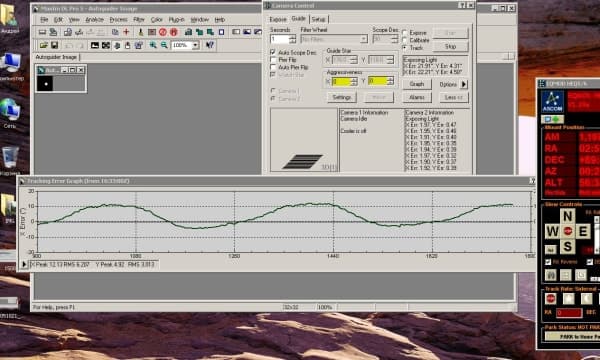Viewport: 600px width, 360px height.
Task: Click the zoom out magnifier icon
Action: 164,45
